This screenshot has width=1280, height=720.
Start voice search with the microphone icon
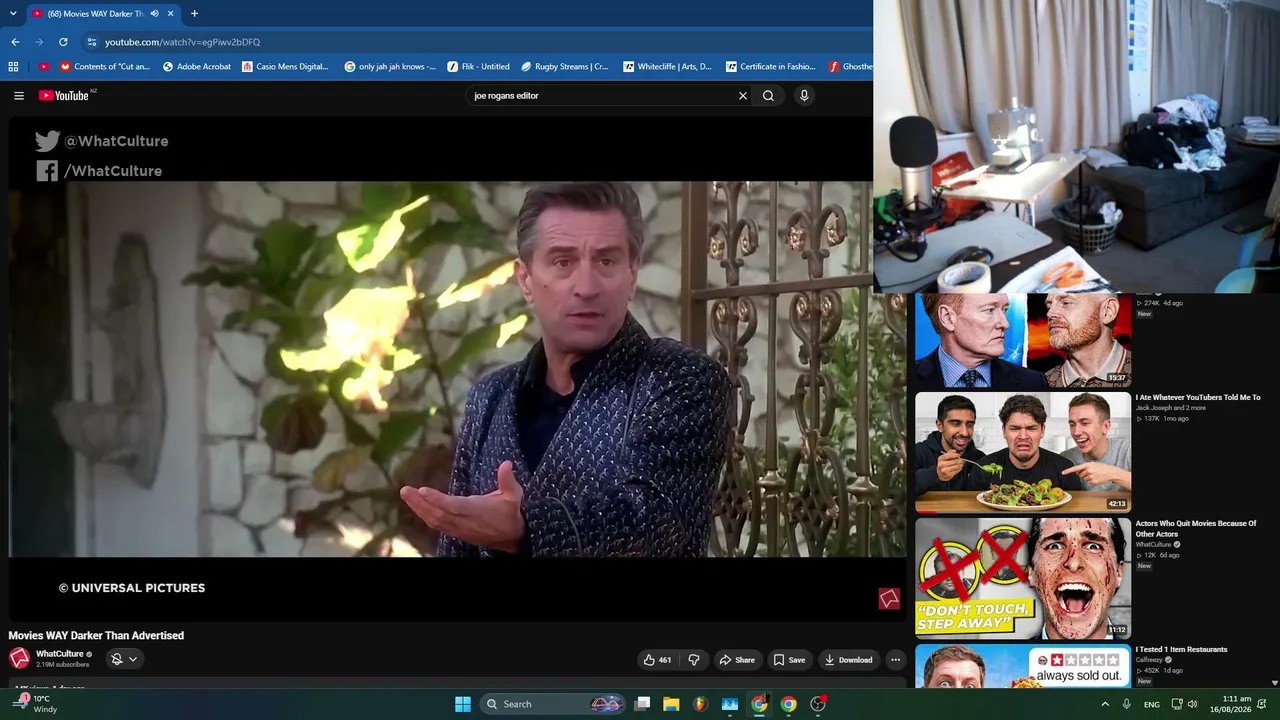804,96
